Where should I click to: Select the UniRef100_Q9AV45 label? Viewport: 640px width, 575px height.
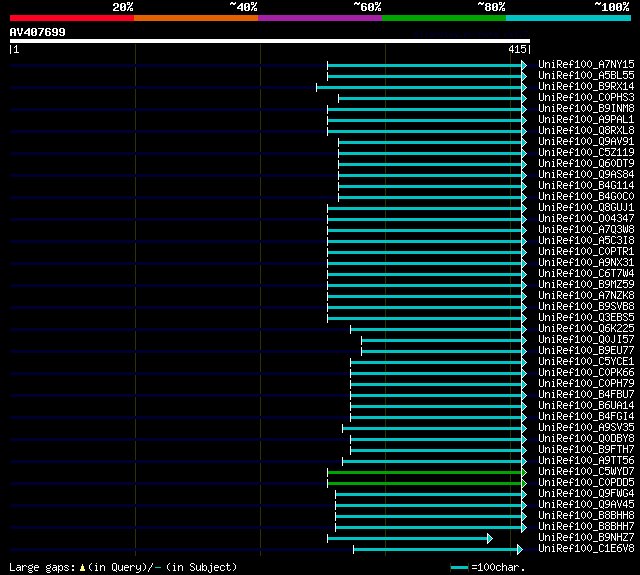click(x=586, y=505)
